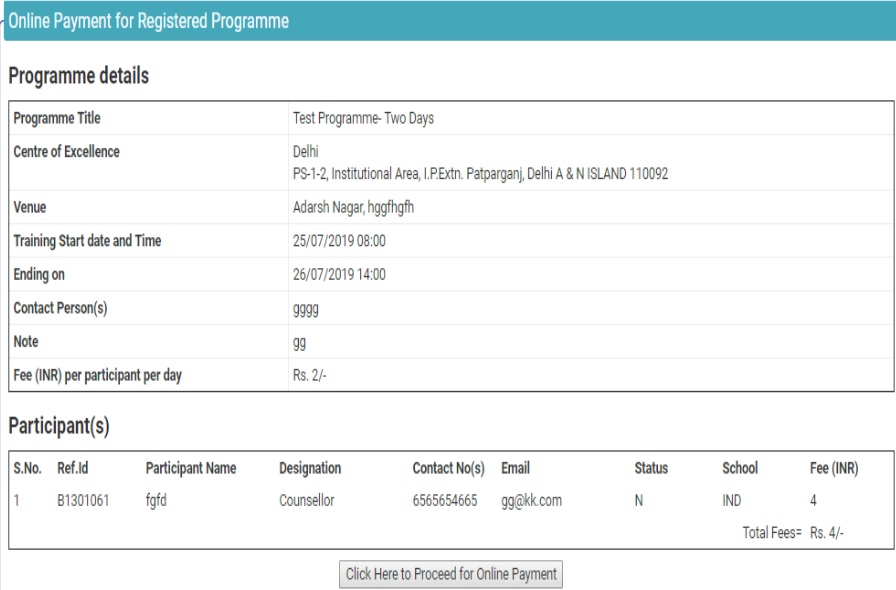
Task: Select the ending date 26/07/2019 14:00
Action: (x=339, y=274)
